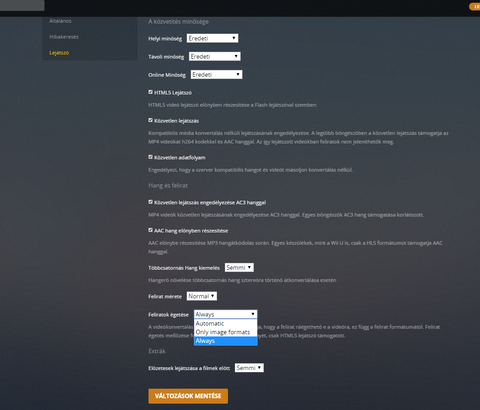Open the Távoli minőség dropdown
480x410 pixels.
point(214,56)
